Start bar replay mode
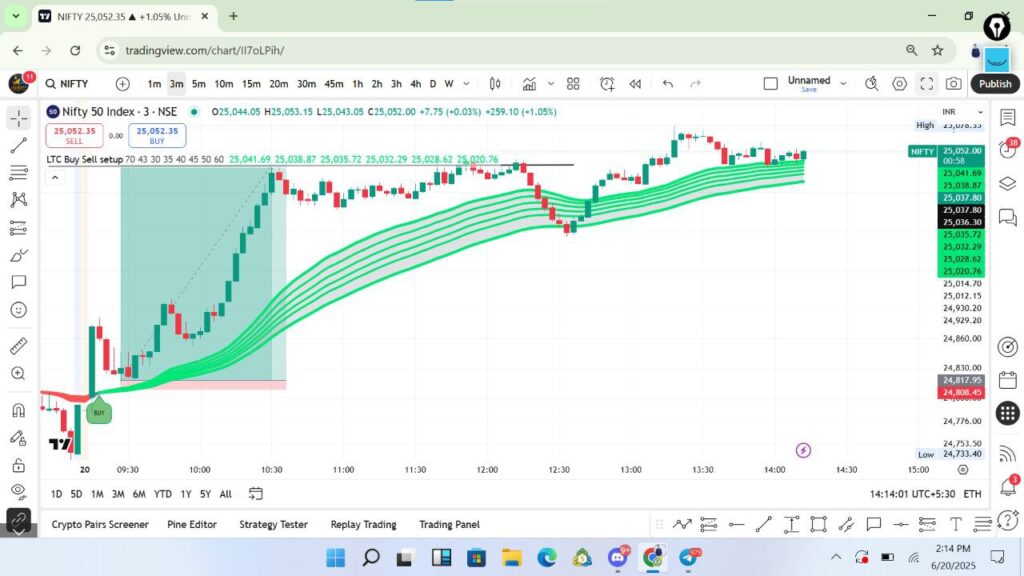The height and width of the screenshot is (576, 1024). (635, 84)
